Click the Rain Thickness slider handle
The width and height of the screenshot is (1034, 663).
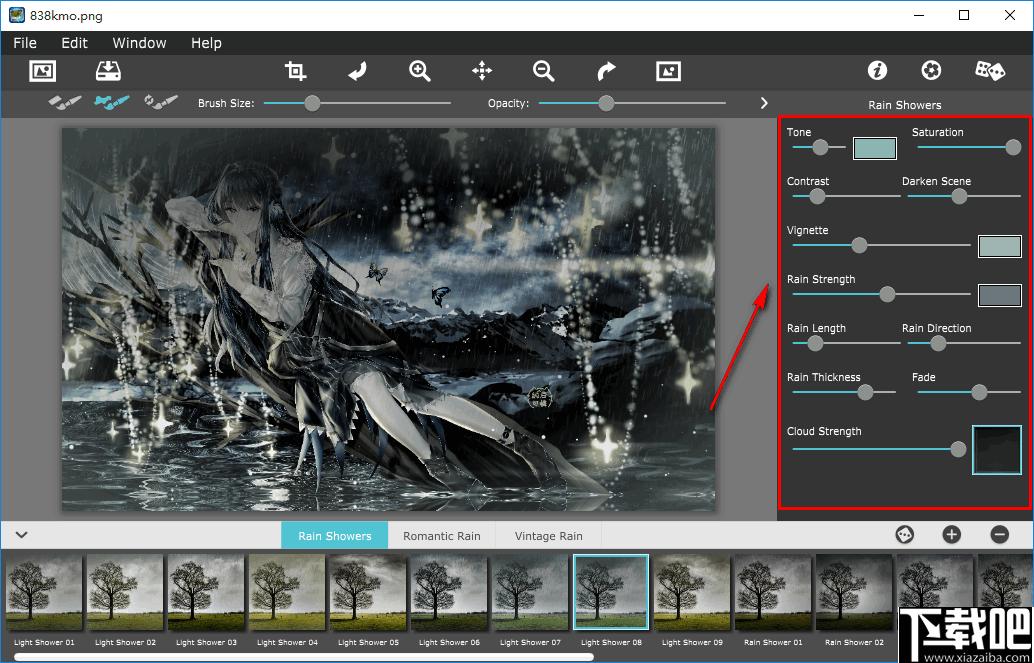(866, 393)
